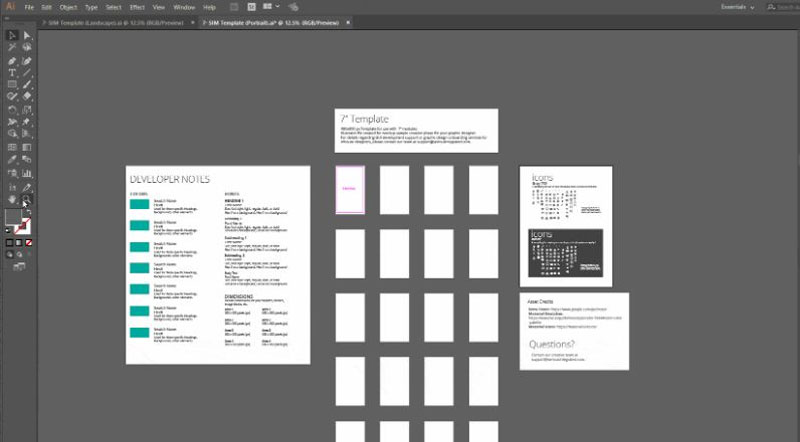
Task: Select the Symbol Sprayer tool
Action: (12, 174)
